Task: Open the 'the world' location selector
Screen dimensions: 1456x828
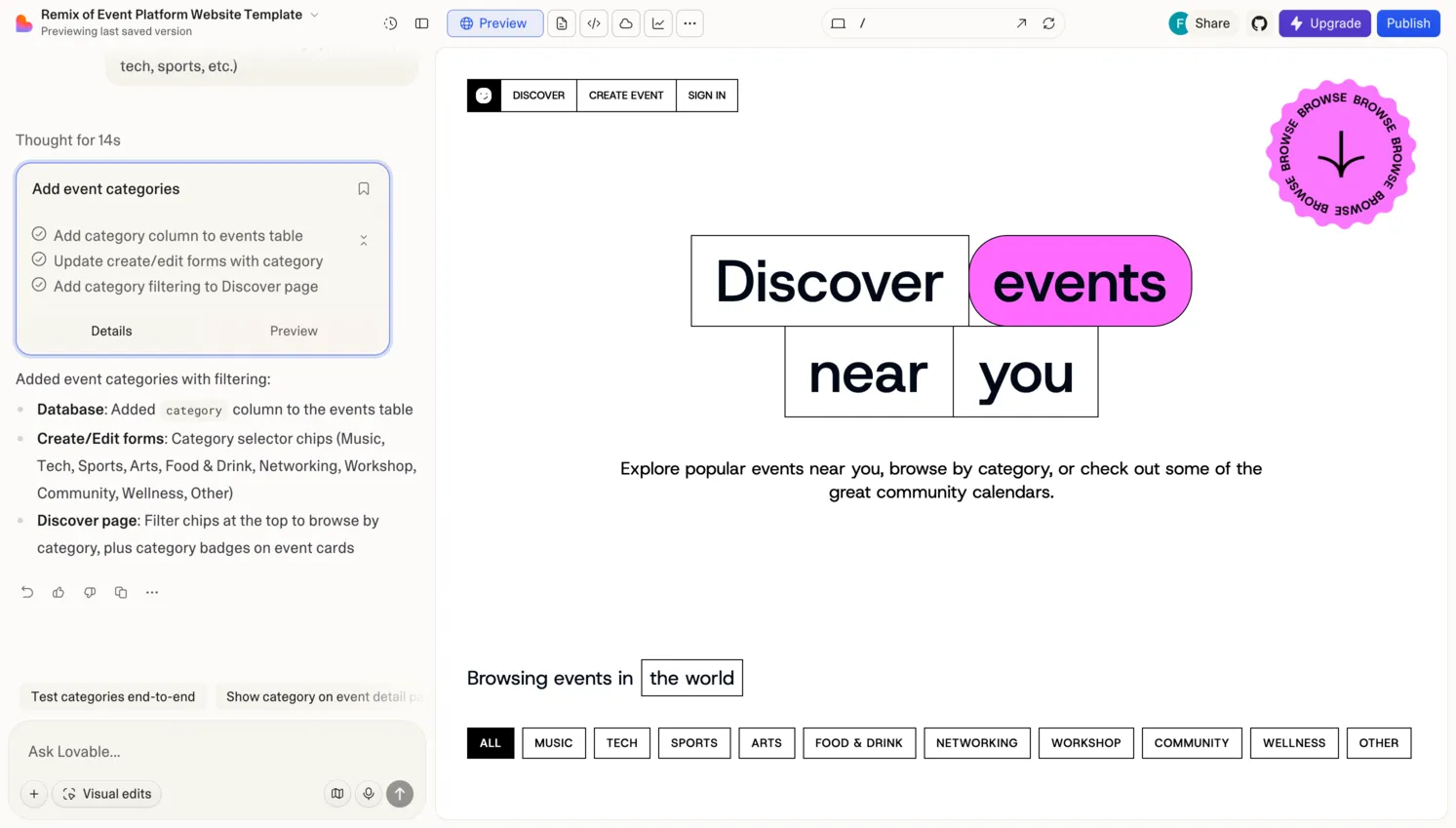Action: point(691,678)
